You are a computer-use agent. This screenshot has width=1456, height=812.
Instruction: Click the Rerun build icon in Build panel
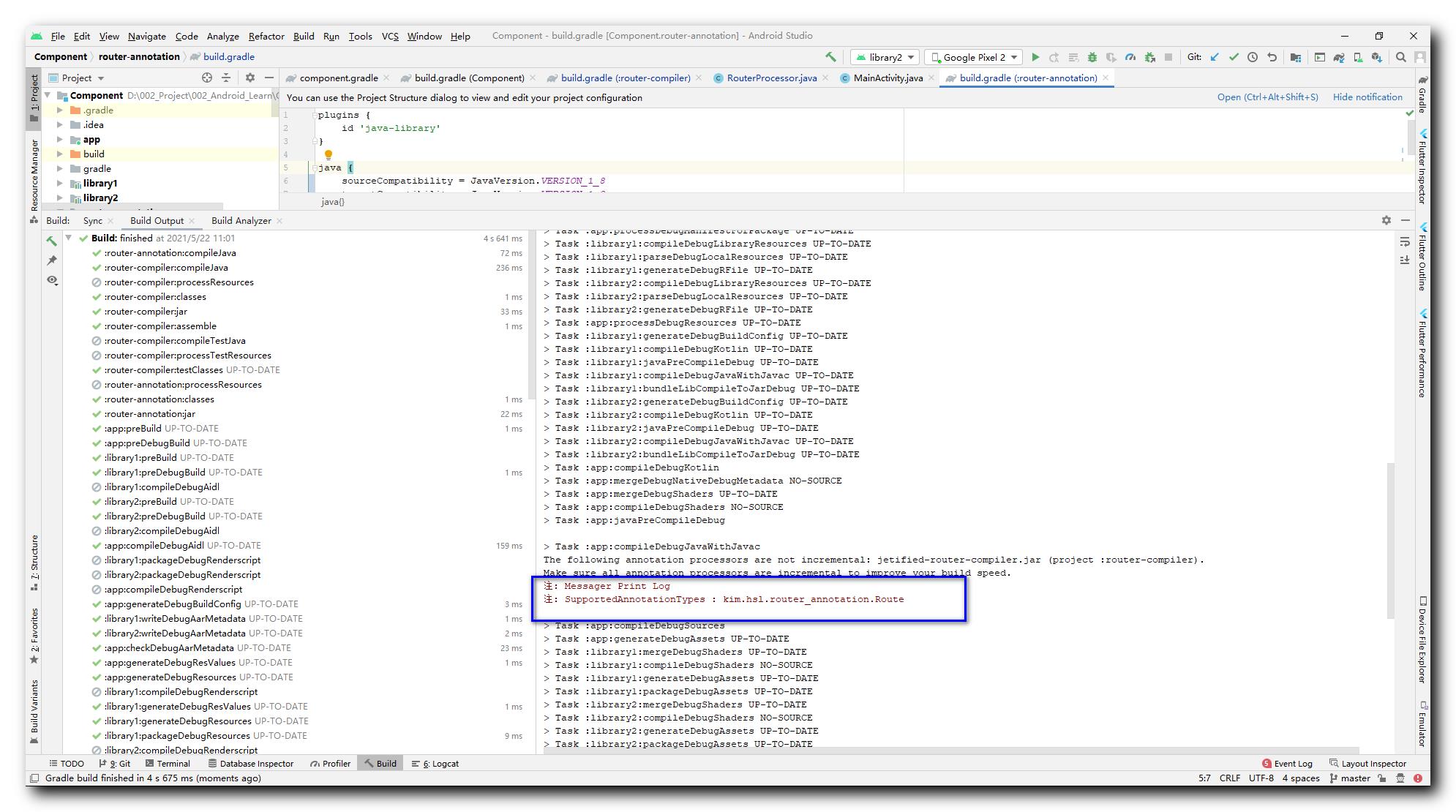coord(52,239)
